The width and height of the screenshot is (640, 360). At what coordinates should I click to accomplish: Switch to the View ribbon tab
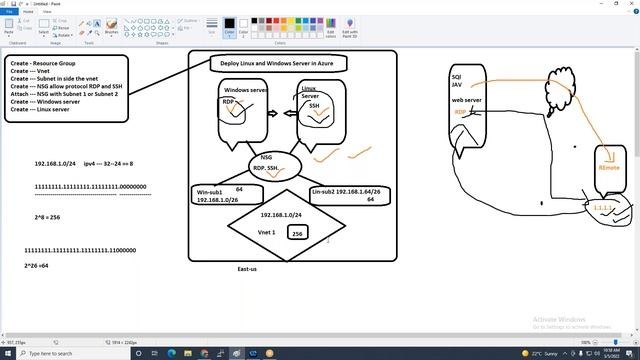click(47, 12)
